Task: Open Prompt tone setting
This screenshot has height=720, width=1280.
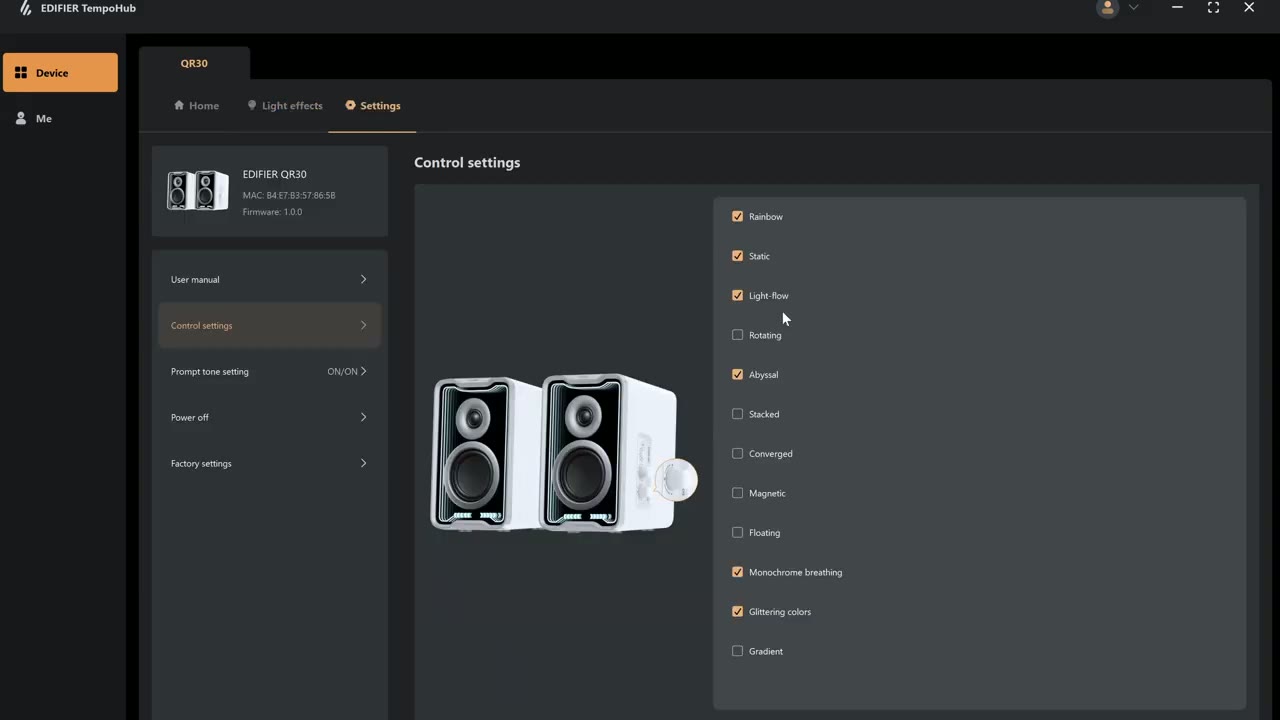Action: point(269,371)
